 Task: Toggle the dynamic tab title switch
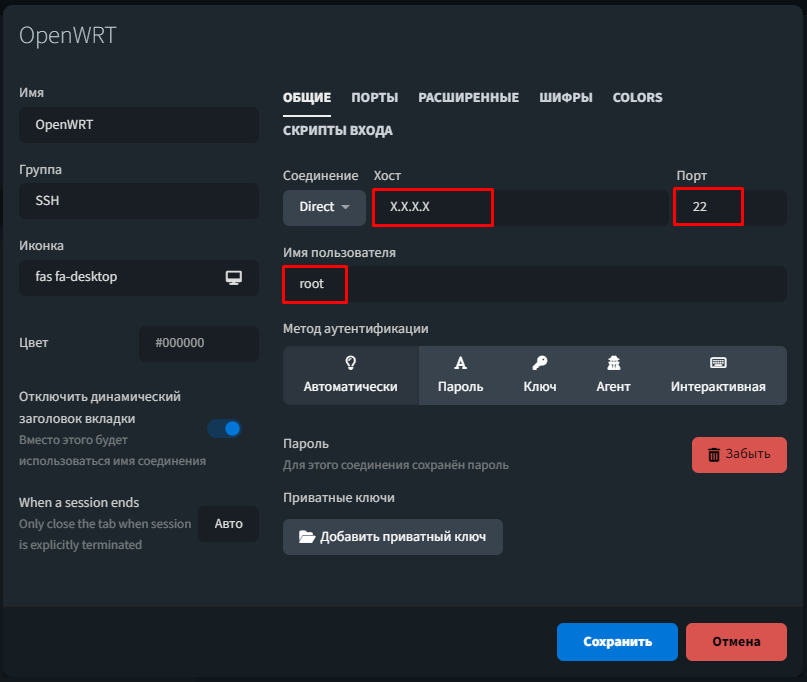pos(224,428)
